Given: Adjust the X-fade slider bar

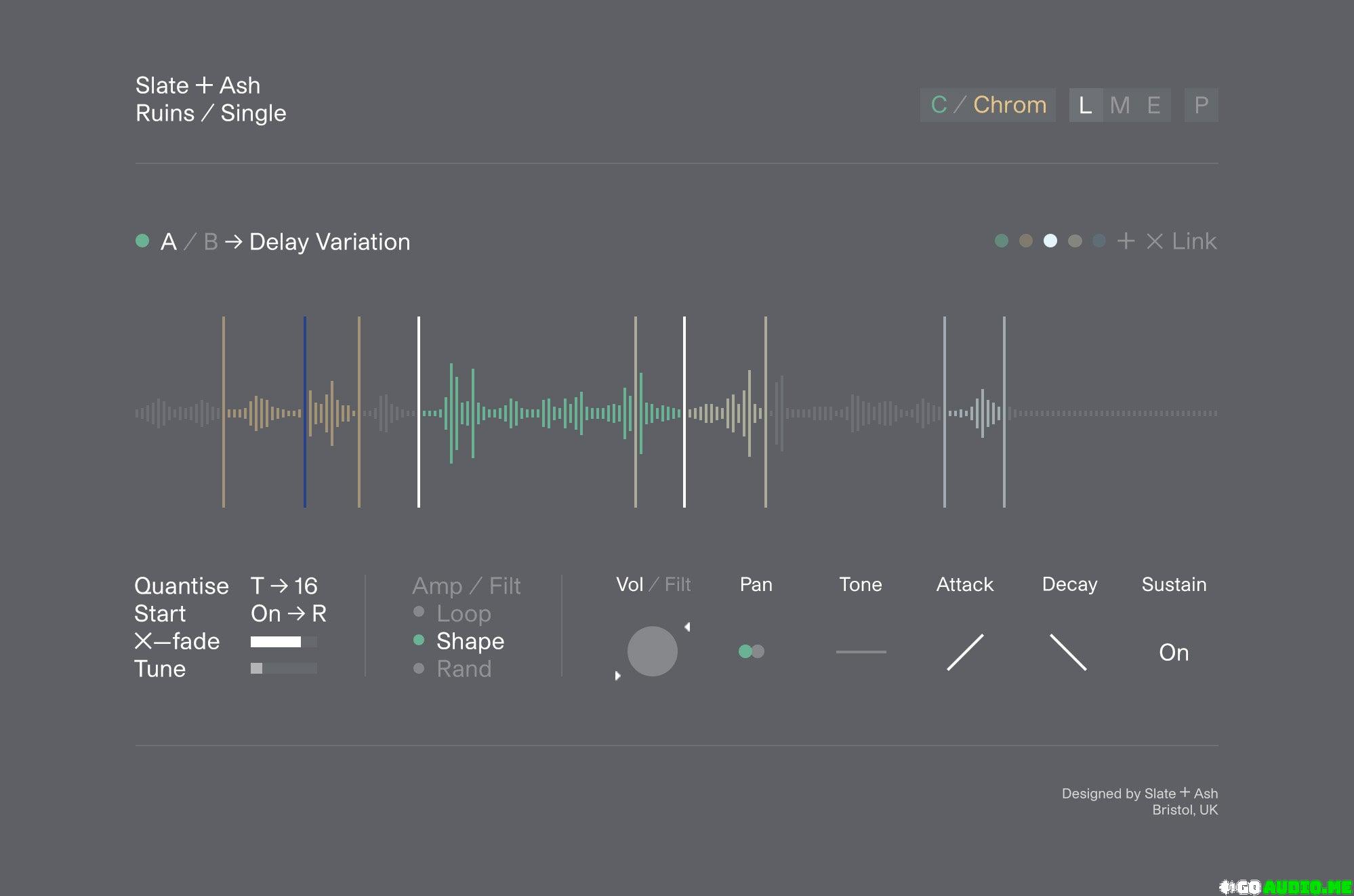Looking at the screenshot, I should pos(283,641).
